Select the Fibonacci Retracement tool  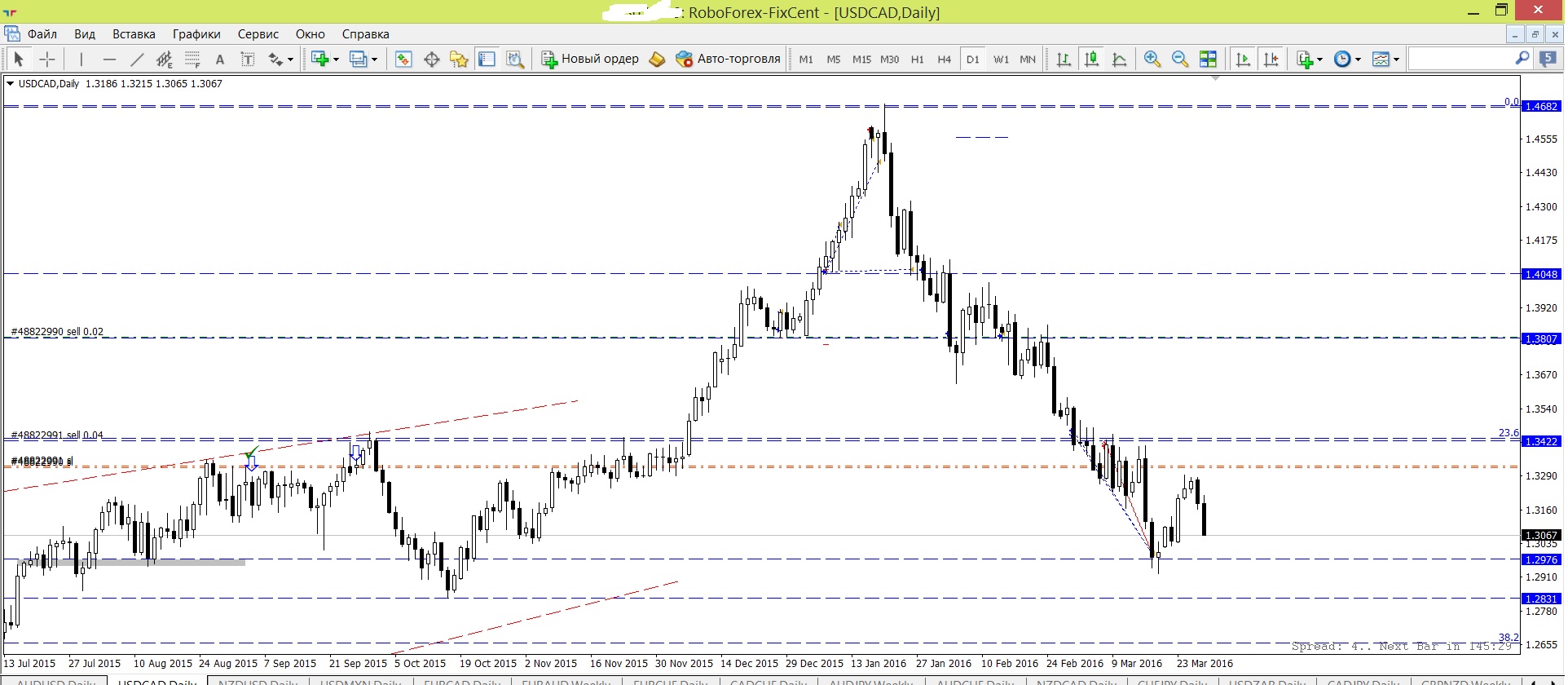tap(192, 59)
